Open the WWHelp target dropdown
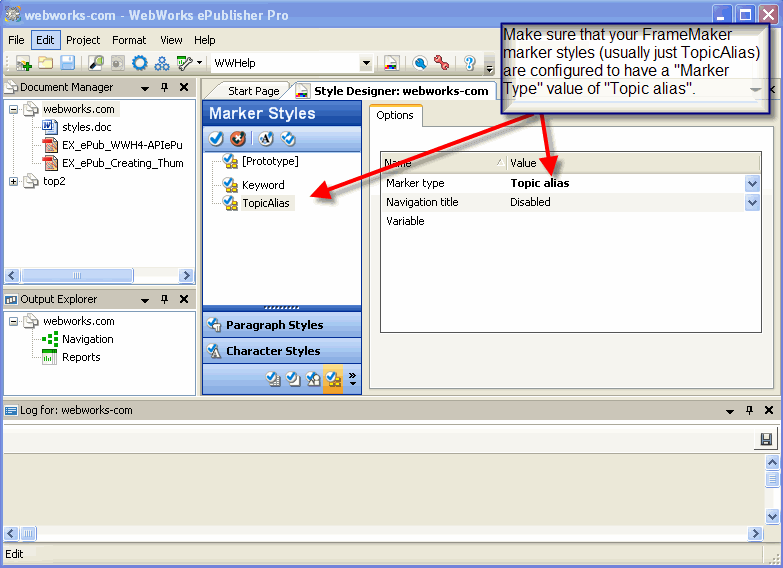 (x=367, y=63)
